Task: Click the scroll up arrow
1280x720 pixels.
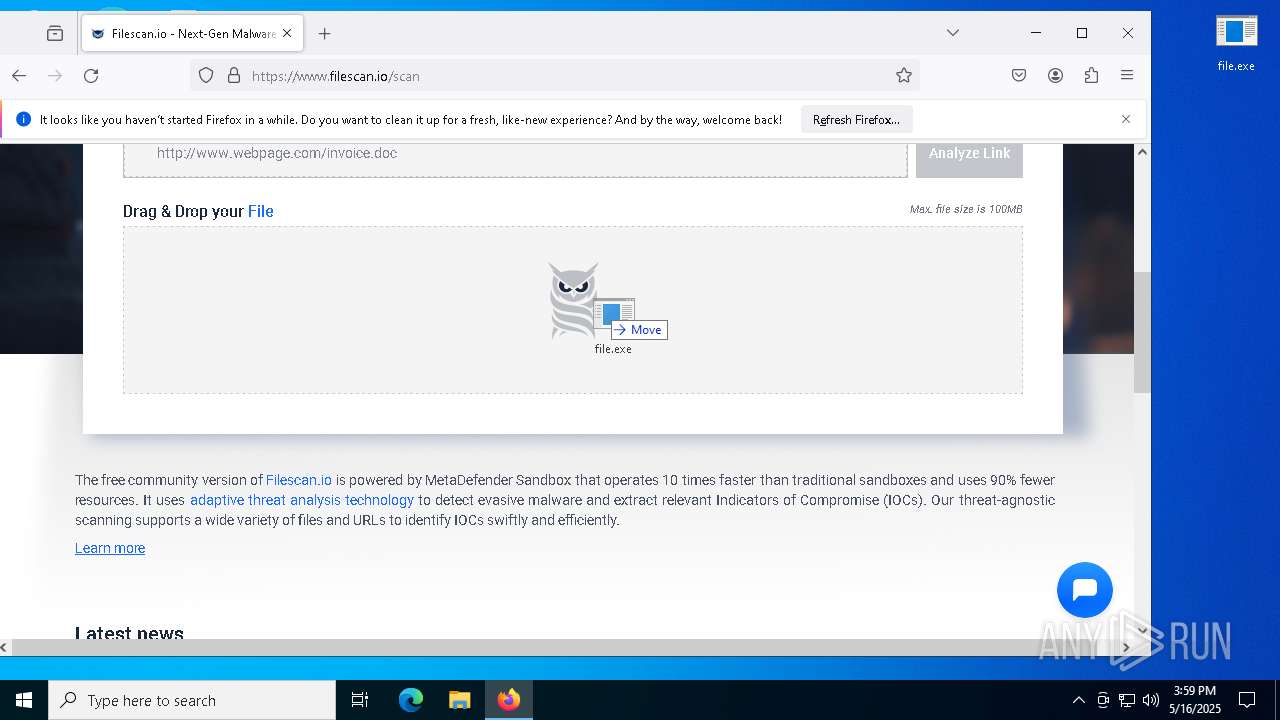Action: point(1142,152)
